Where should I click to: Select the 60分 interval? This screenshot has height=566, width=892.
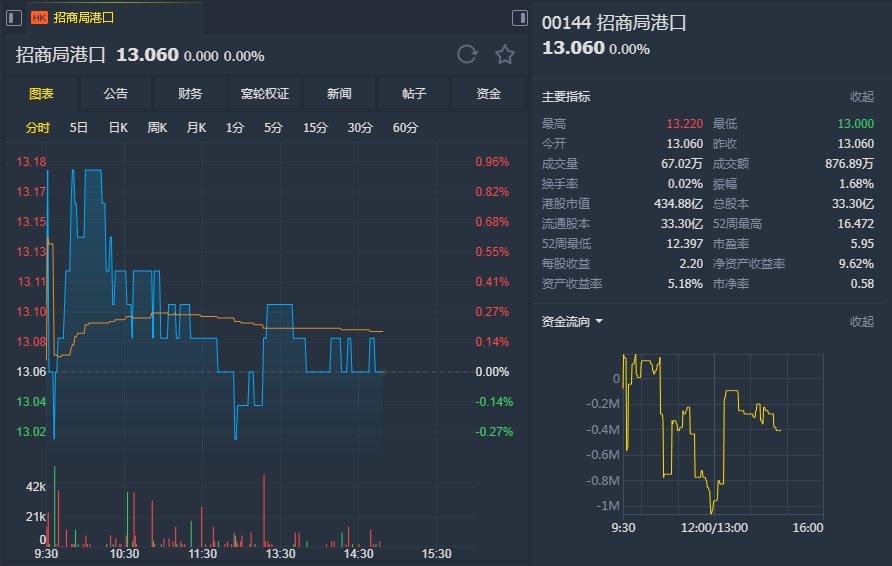405,127
